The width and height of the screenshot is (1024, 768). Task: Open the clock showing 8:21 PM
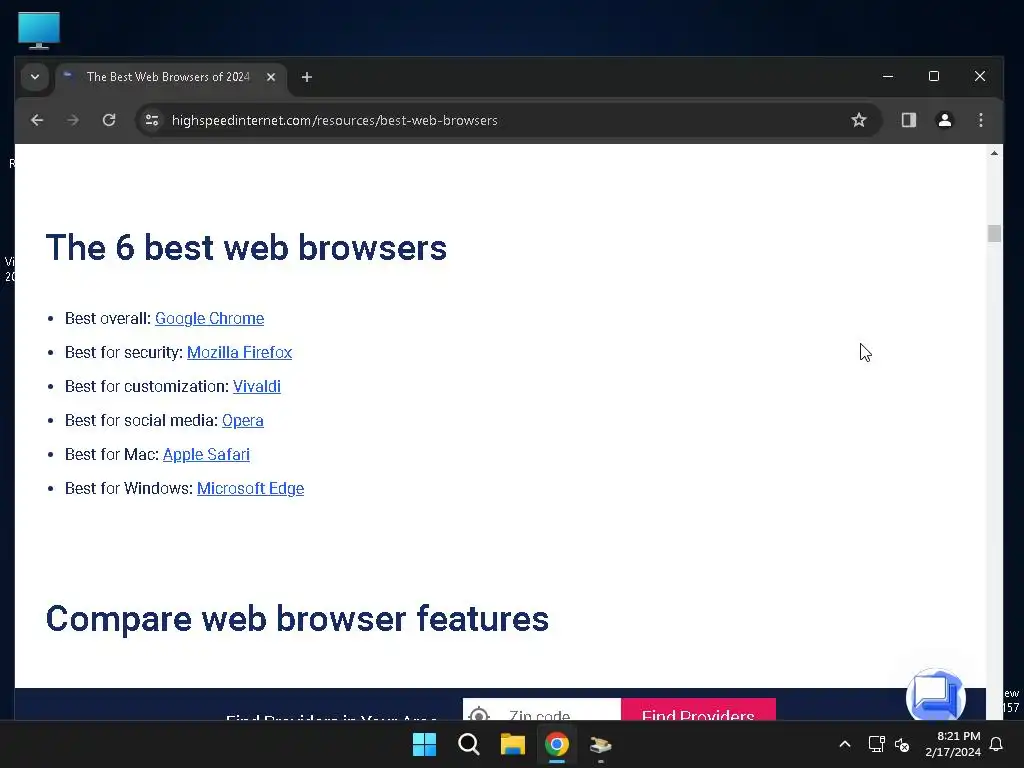tap(953, 744)
